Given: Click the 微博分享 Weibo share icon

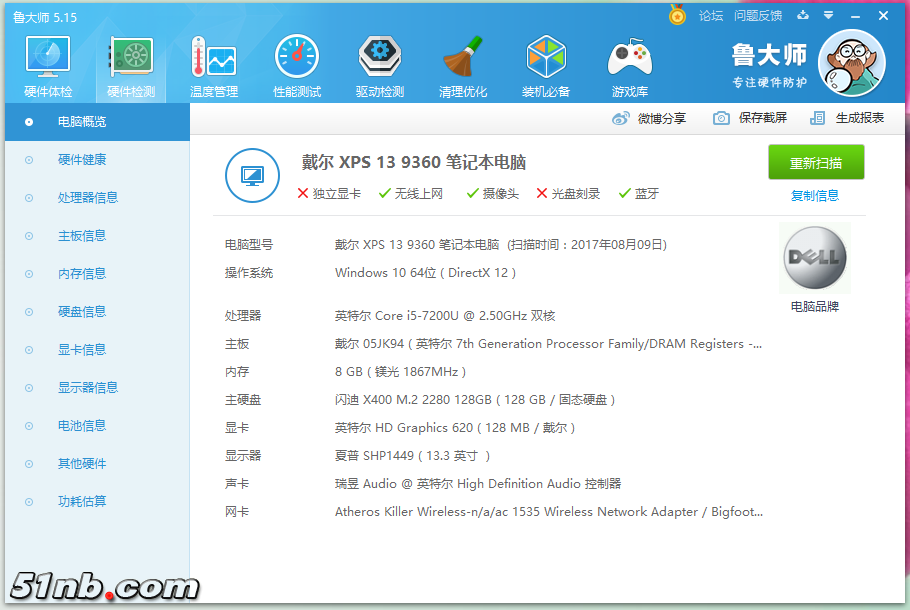Looking at the screenshot, I should tap(621, 118).
